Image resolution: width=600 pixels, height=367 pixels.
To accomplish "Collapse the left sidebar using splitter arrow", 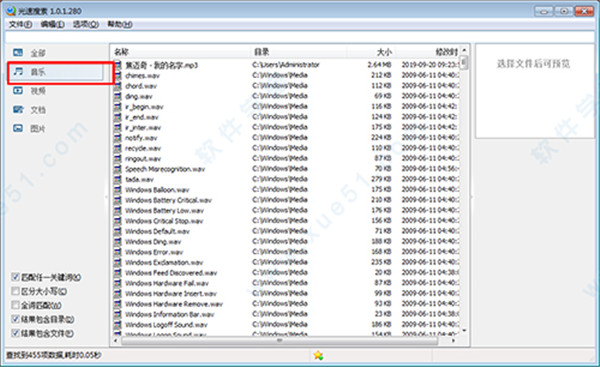I will [106, 197].
